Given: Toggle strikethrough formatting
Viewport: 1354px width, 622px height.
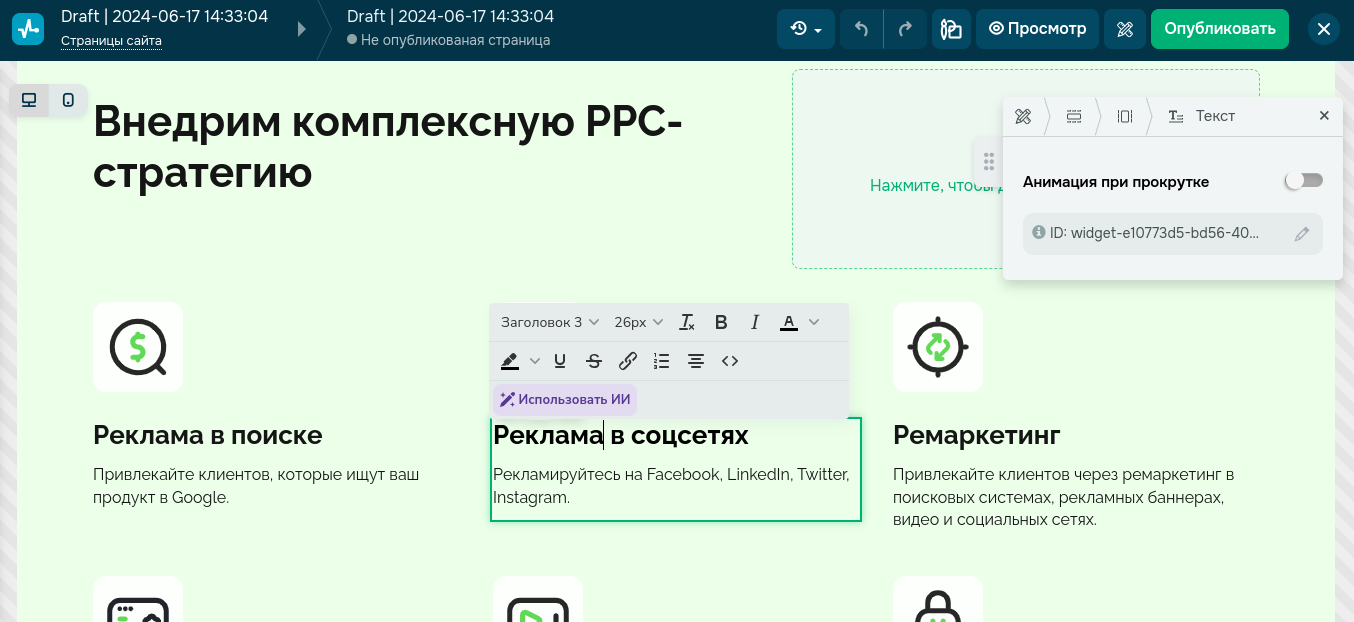Looking at the screenshot, I should [x=594, y=361].
